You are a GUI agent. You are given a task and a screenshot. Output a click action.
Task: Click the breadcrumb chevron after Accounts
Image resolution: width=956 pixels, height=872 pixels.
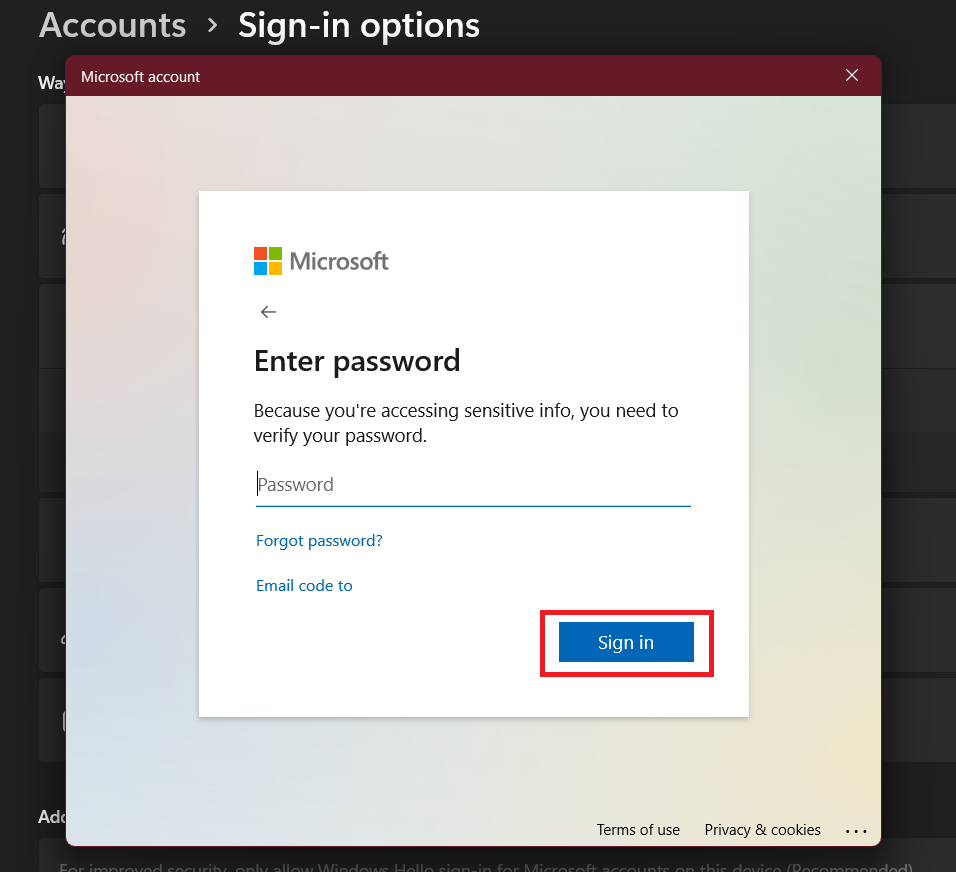pos(212,26)
